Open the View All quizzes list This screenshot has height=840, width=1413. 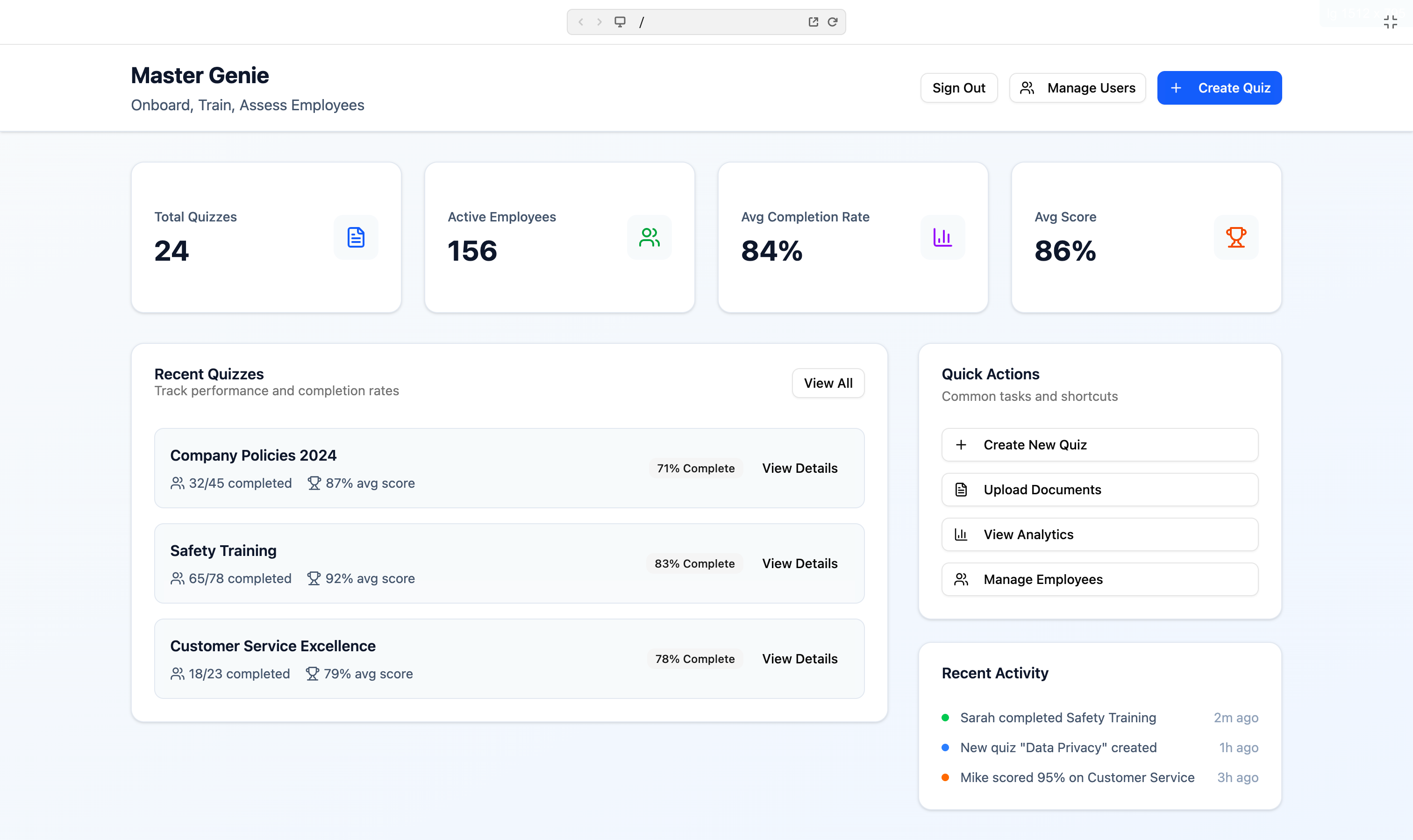828,383
